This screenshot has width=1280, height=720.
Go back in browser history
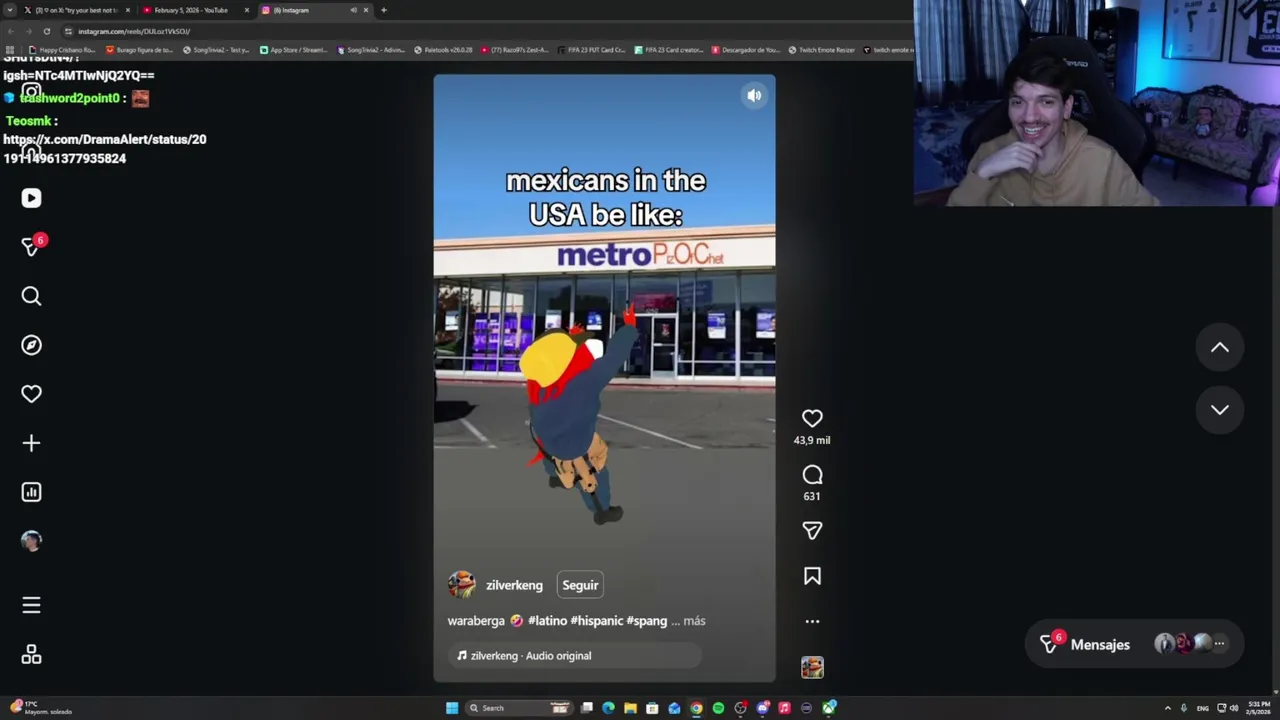(x=11, y=31)
